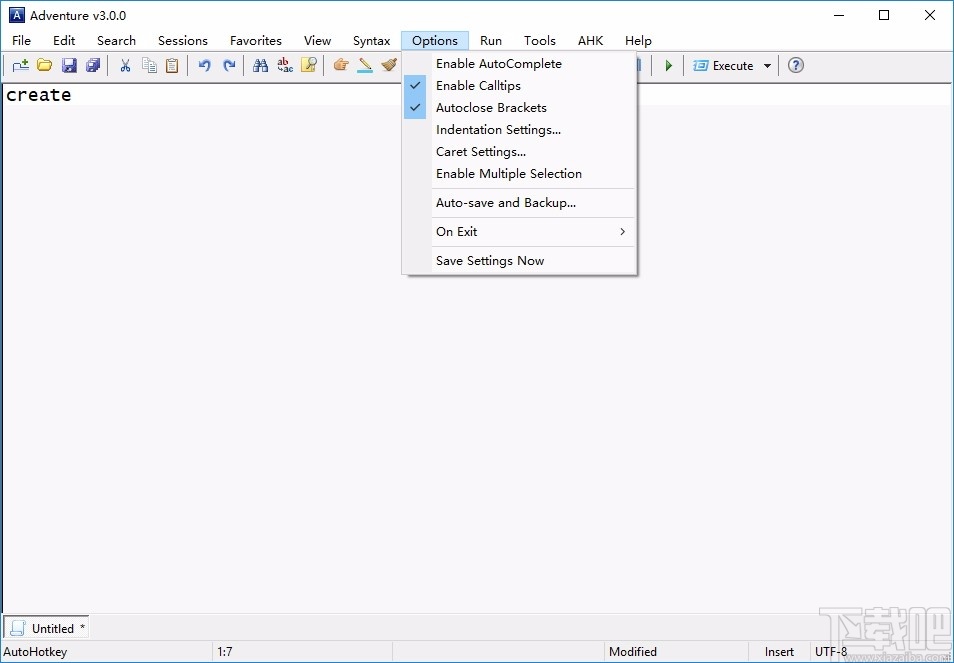Open the Sessions menu
The width and height of the screenshot is (954, 663).
(183, 41)
